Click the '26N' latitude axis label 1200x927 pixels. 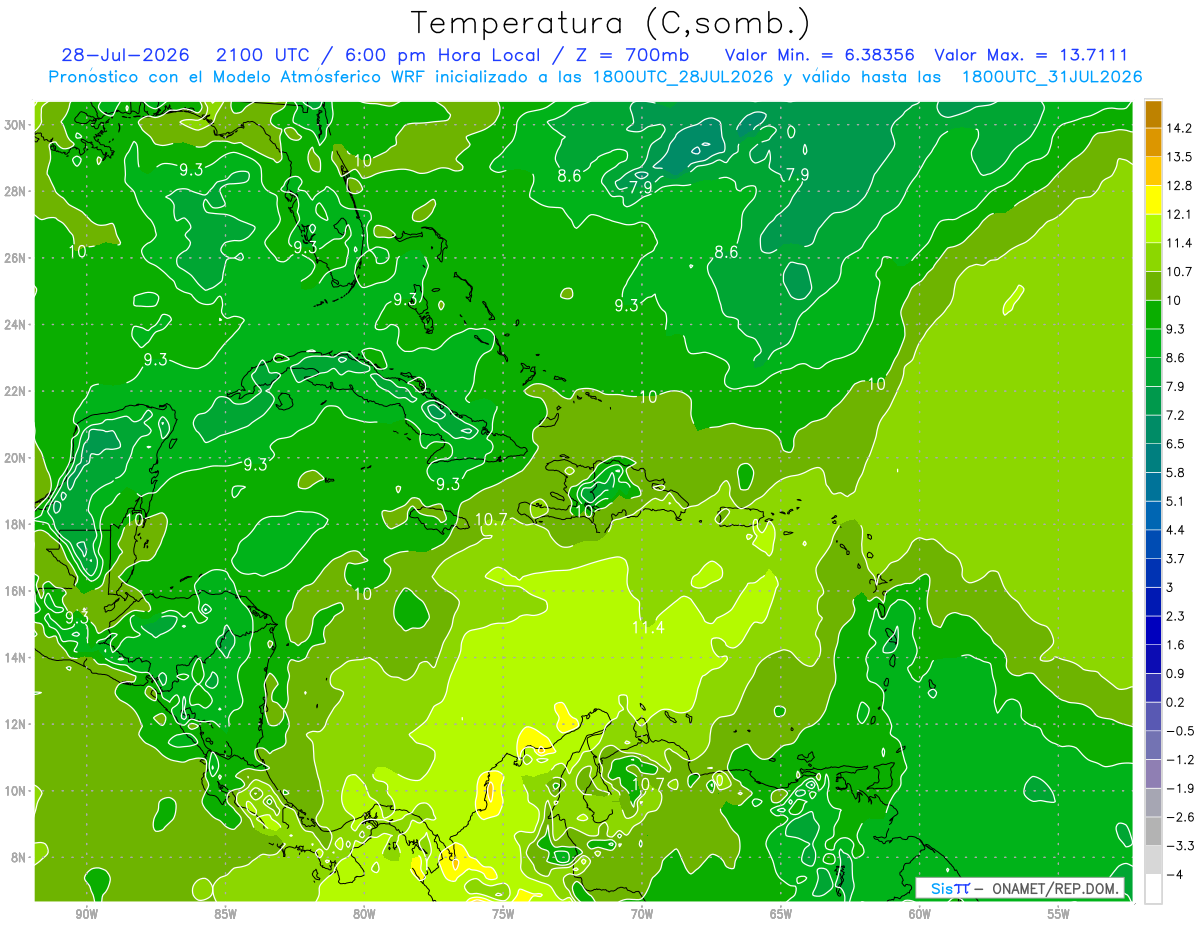click(15, 258)
